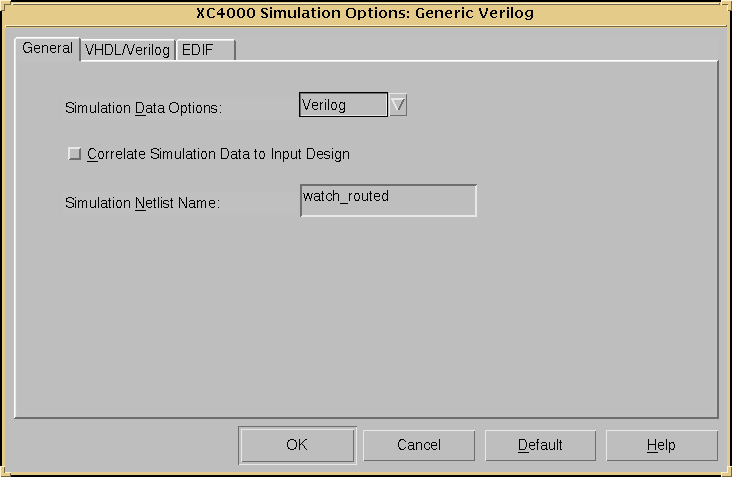Open Help for simulation options
Viewport: 732px width, 477px height.
pos(661,445)
